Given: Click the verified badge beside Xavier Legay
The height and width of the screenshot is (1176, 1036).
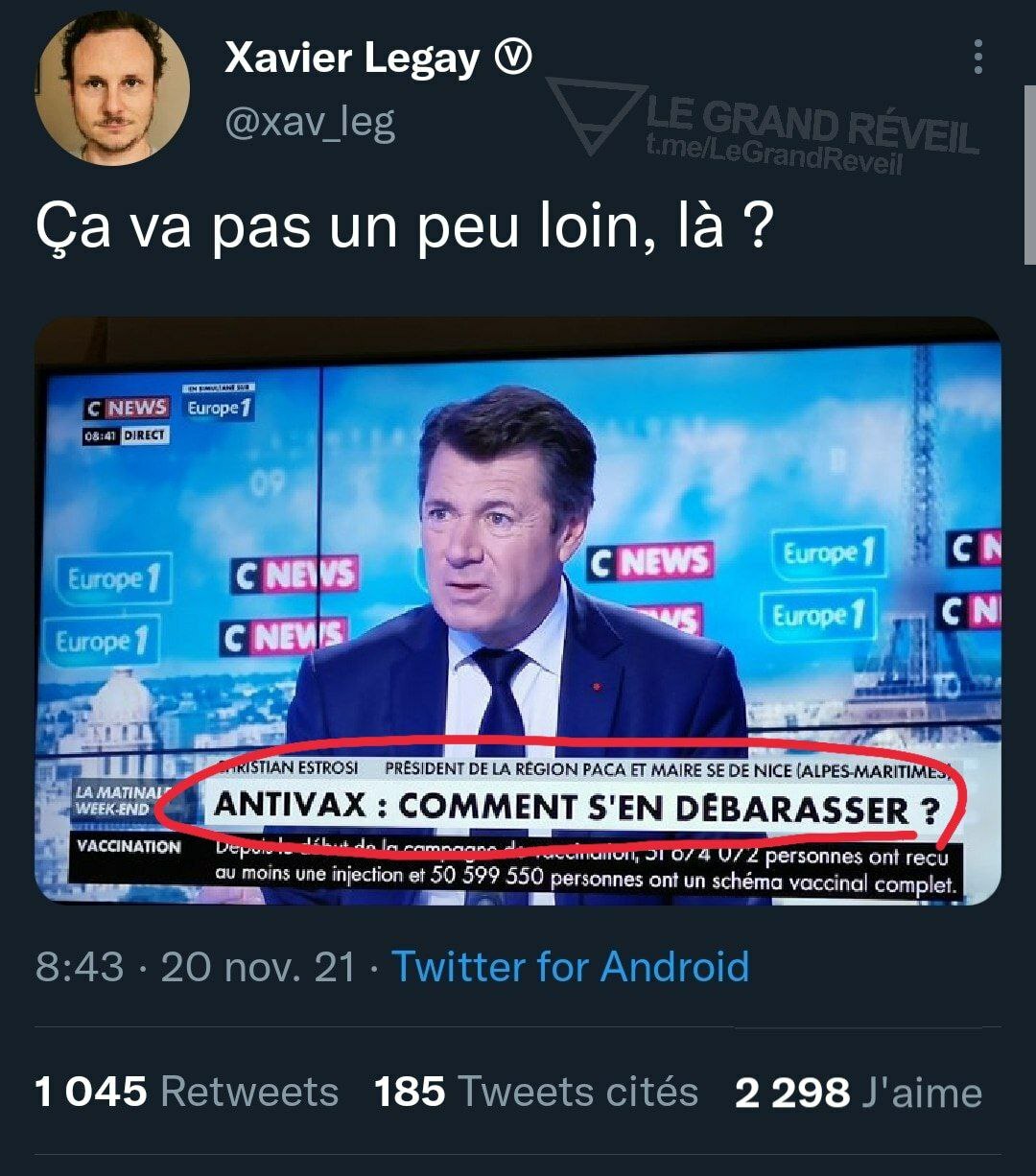Looking at the screenshot, I should point(512,59).
